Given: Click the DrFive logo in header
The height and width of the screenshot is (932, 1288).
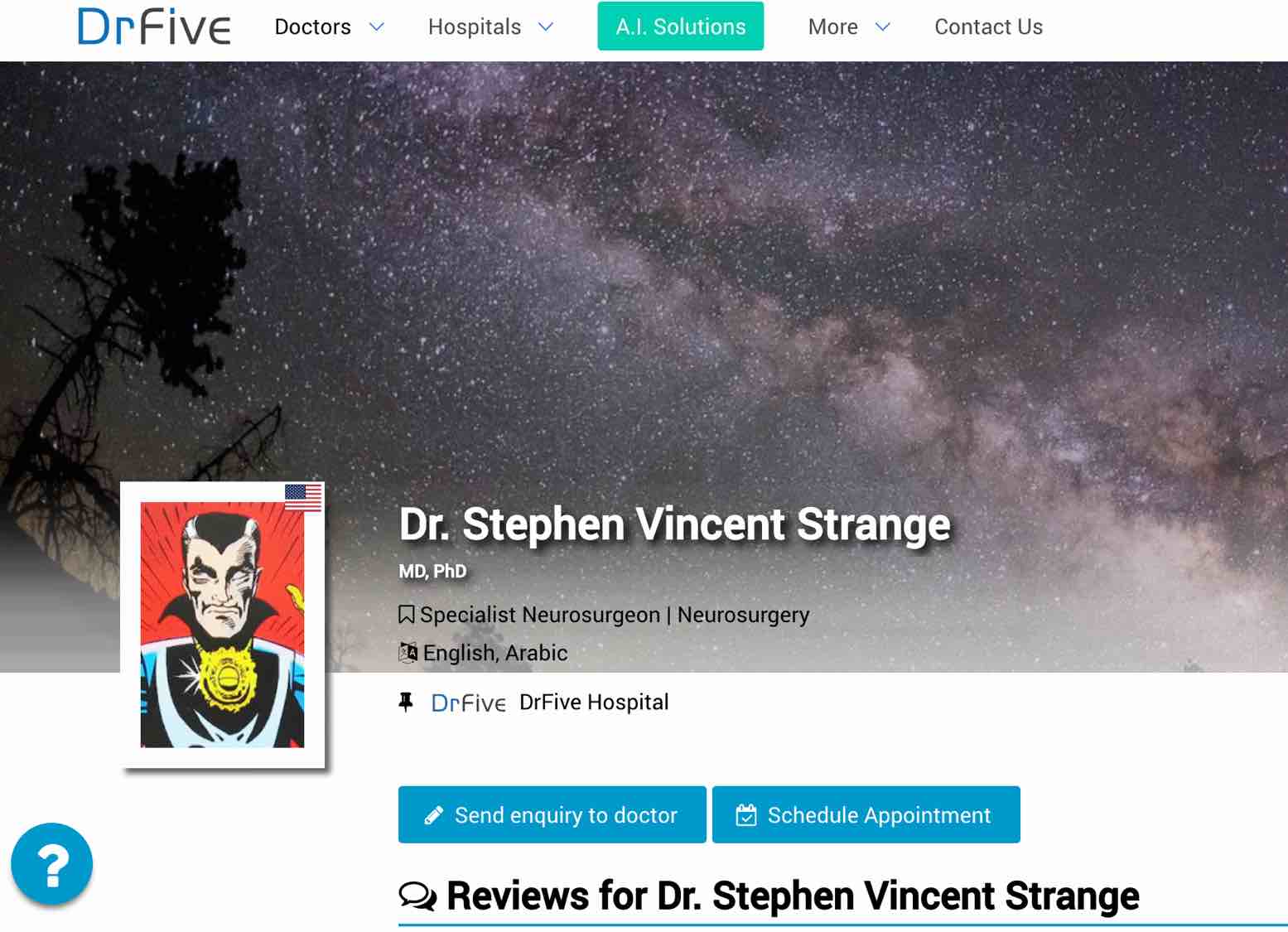Looking at the screenshot, I should [x=154, y=27].
